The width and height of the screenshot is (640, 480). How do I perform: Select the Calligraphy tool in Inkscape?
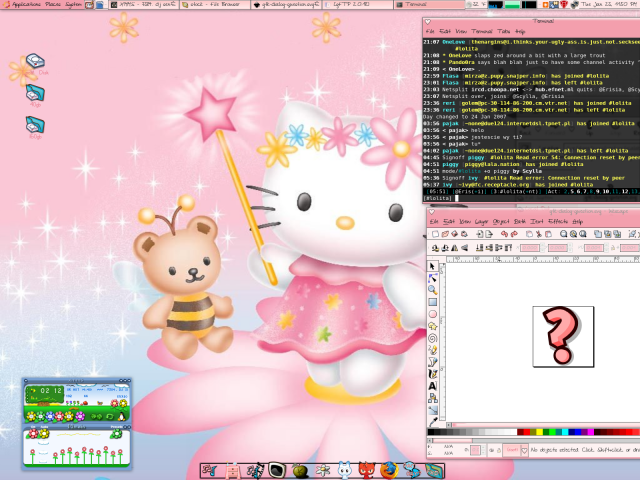(432, 373)
